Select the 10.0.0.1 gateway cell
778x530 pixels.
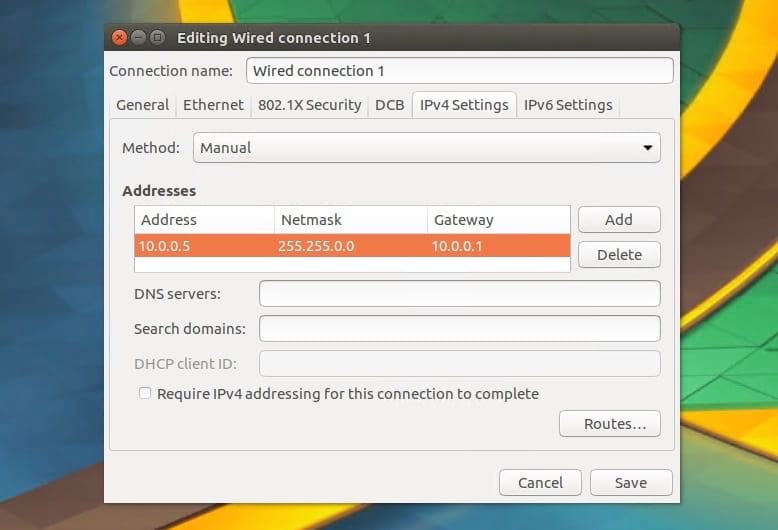[499, 246]
